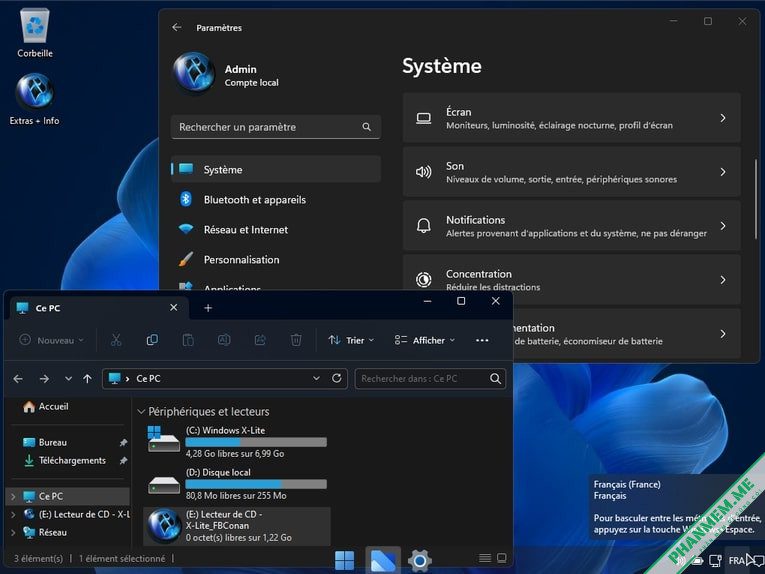Select the (D:) Disque local drive
Image resolution: width=765 pixels, height=574 pixels.
click(x=237, y=484)
